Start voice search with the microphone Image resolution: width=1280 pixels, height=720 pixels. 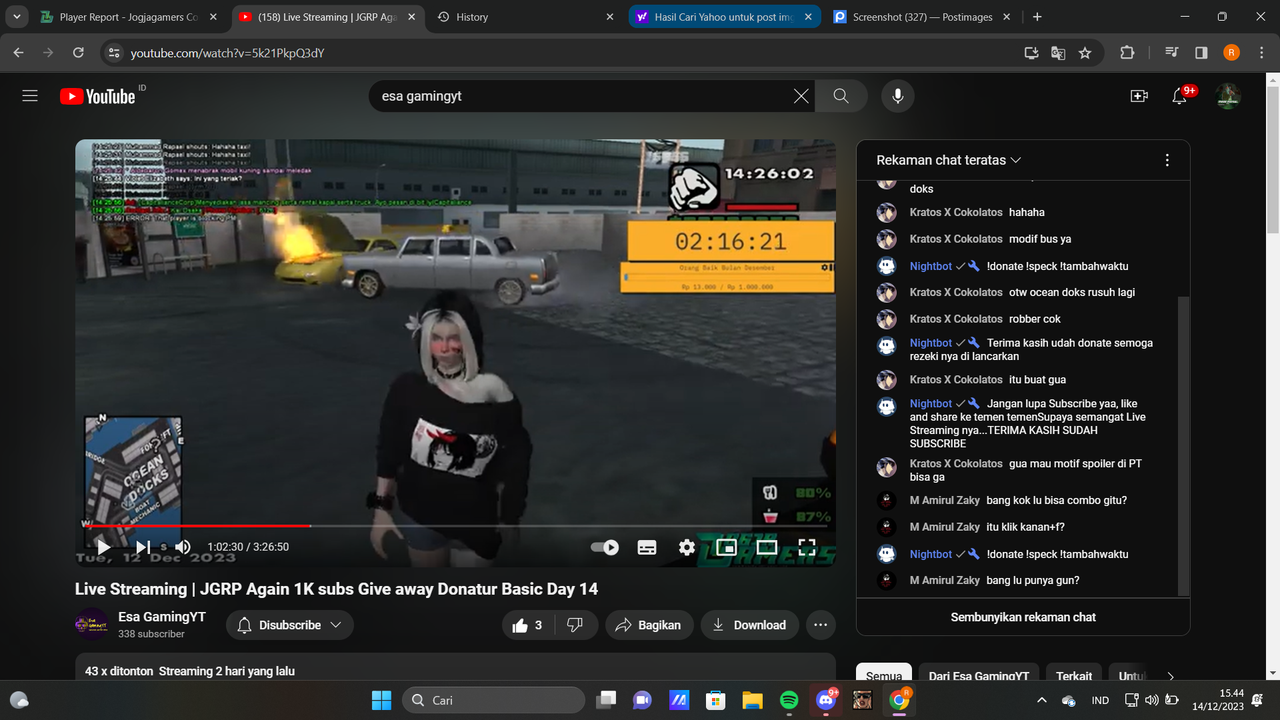click(898, 96)
